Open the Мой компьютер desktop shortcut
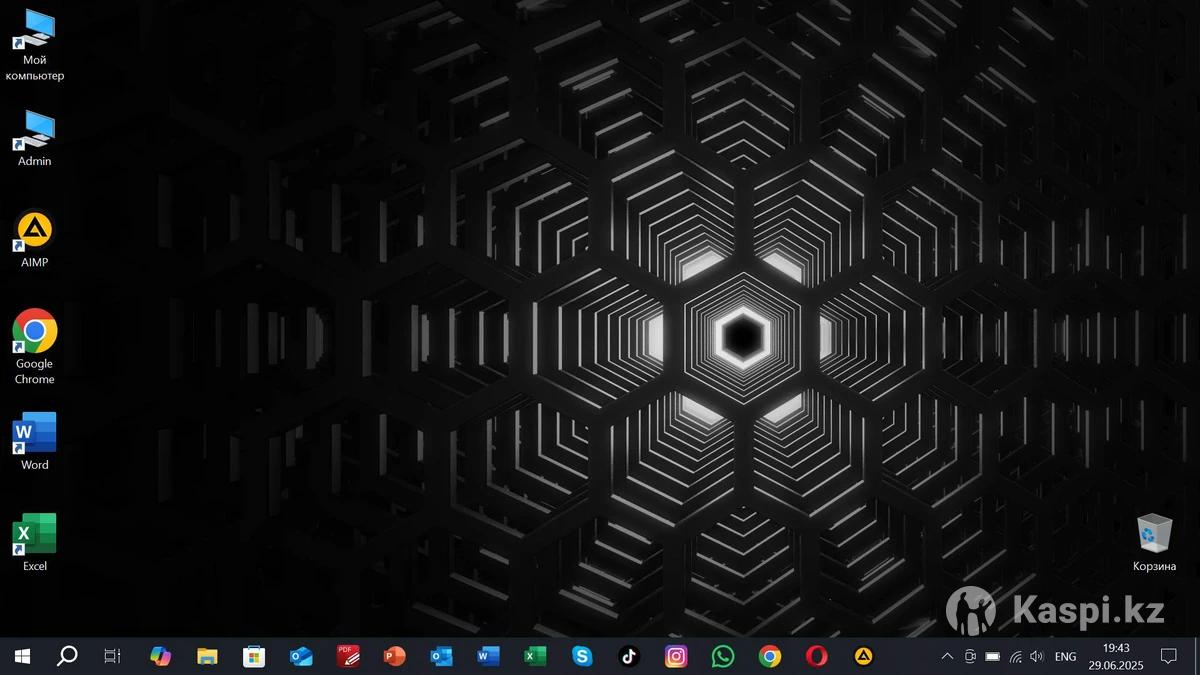 pos(35,45)
